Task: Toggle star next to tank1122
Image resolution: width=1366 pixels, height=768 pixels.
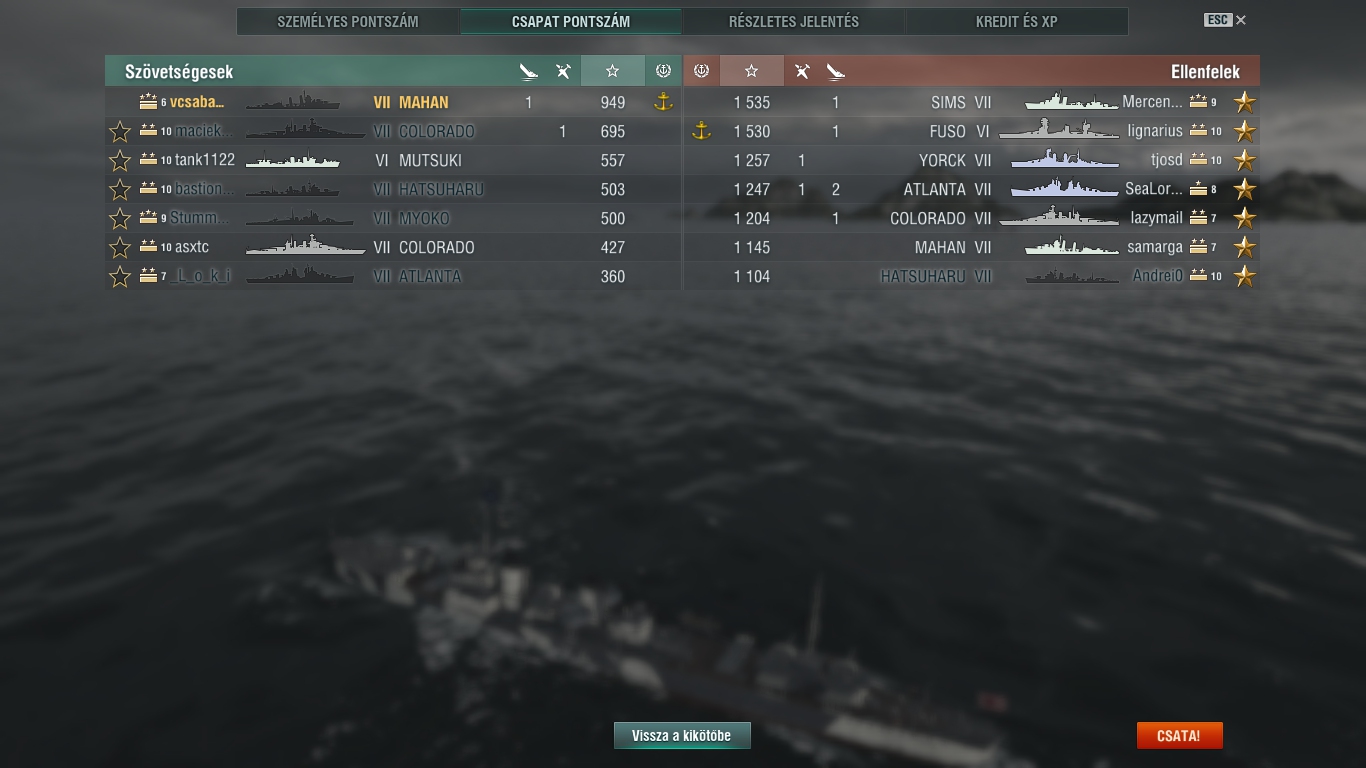Action: (x=120, y=160)
